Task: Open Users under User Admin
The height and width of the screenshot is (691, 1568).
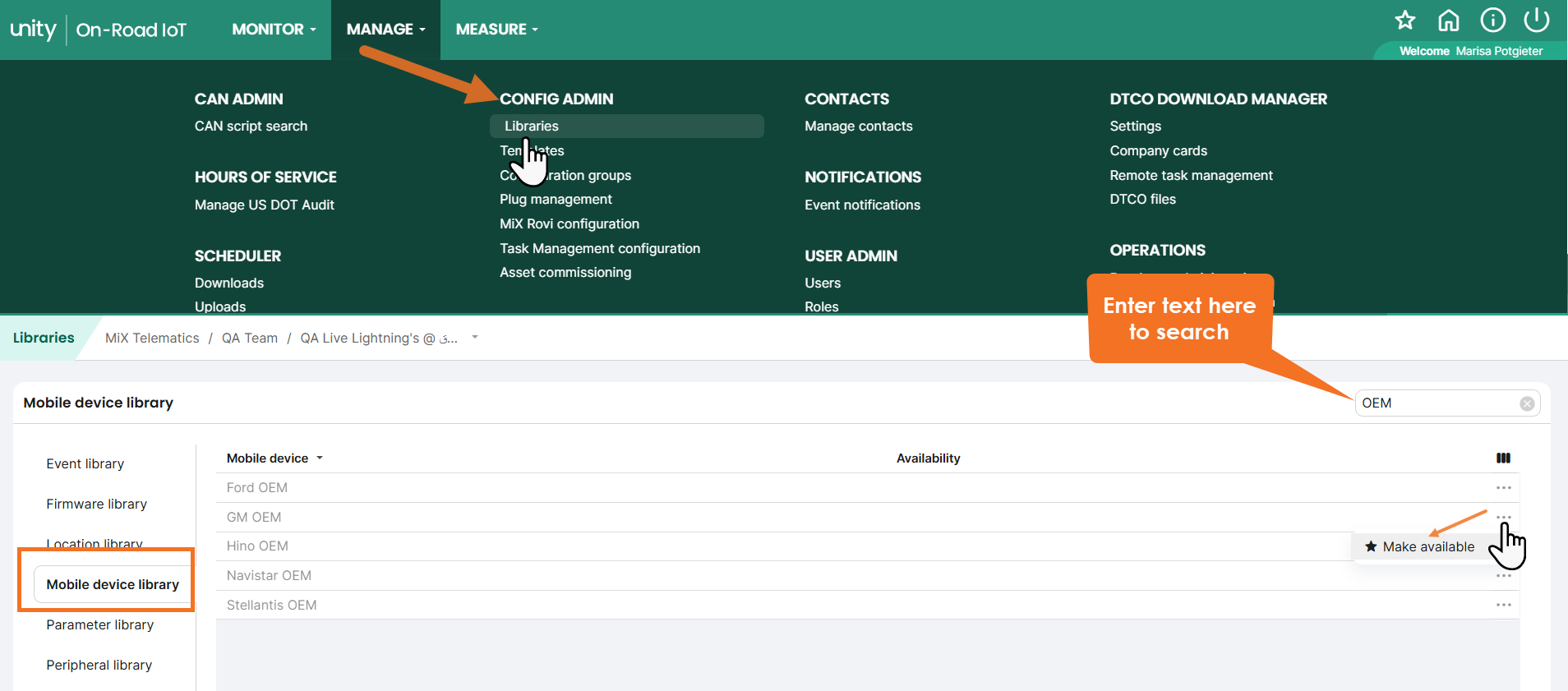Action: 823,283
